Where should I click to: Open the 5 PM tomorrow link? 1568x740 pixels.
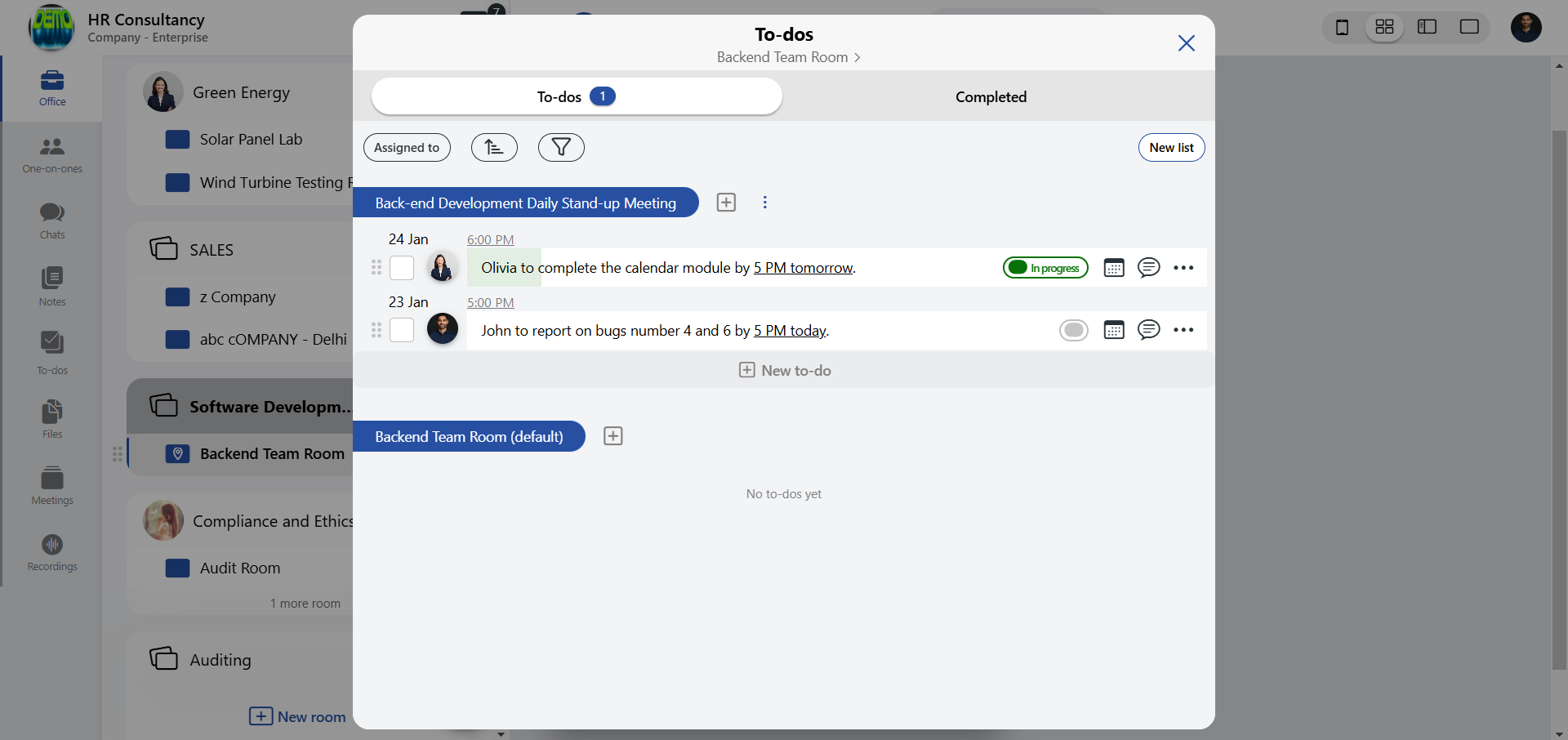tap(803, 268)
